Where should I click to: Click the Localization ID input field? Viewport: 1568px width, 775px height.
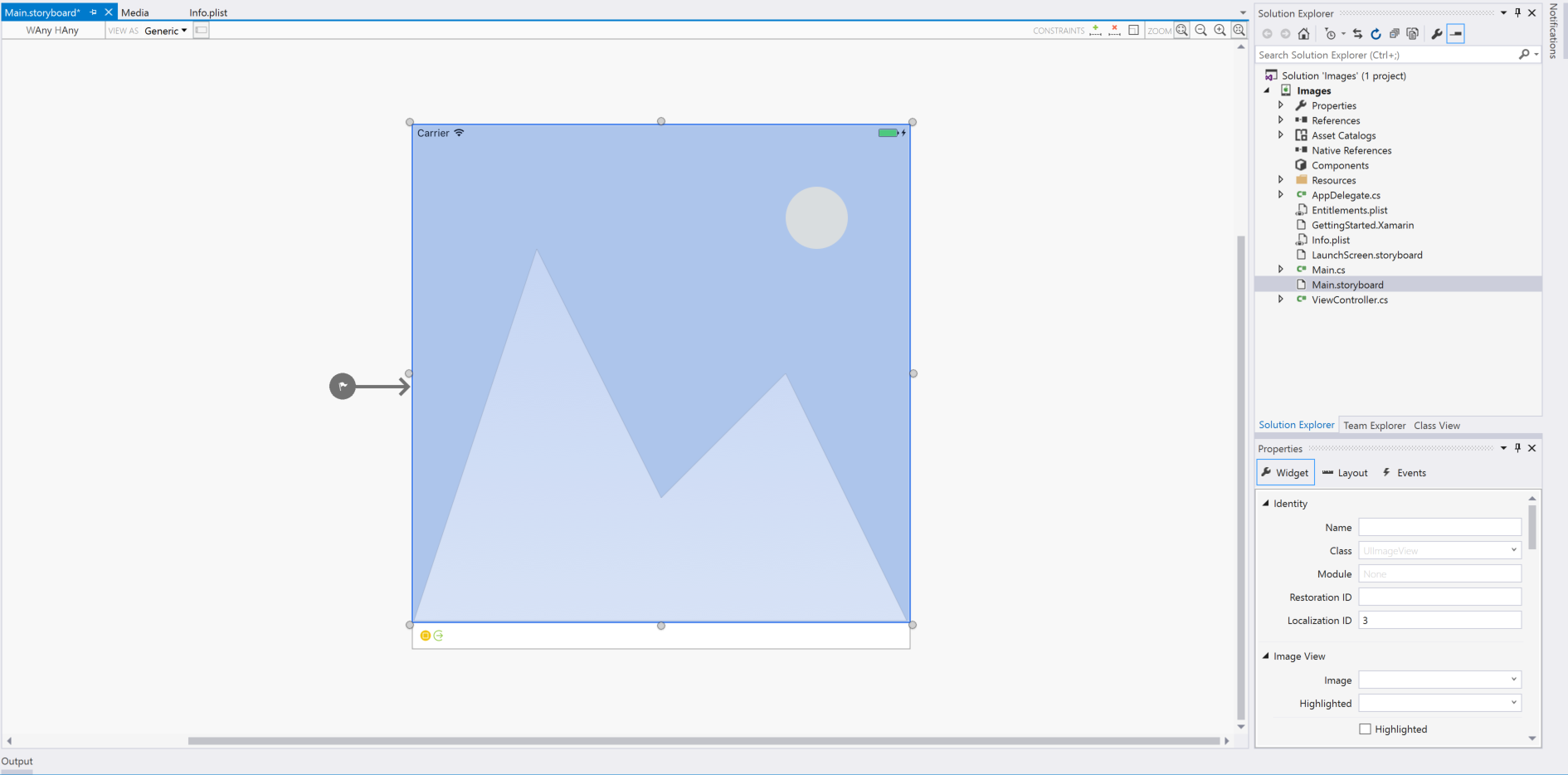coord(1439,620)
